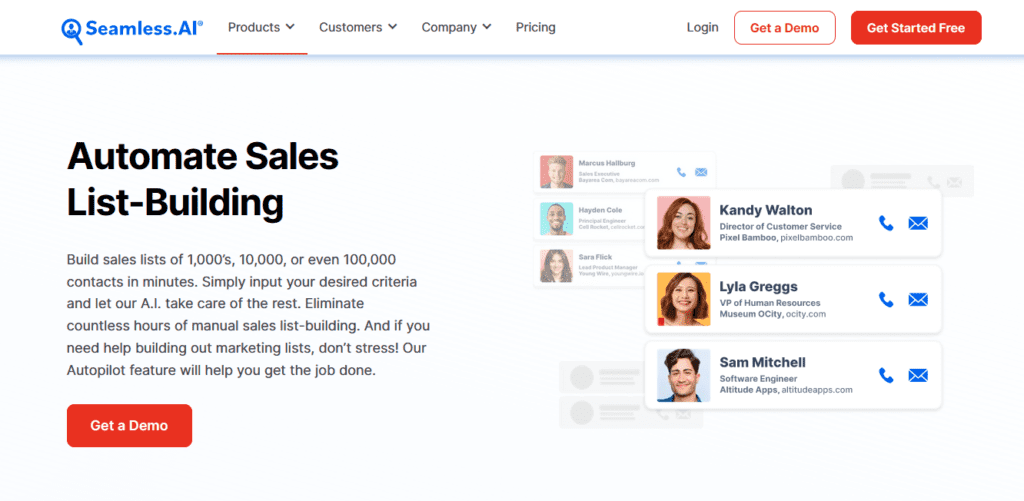Click phone icon for Lyla Greggs

[x=885, y=299]
